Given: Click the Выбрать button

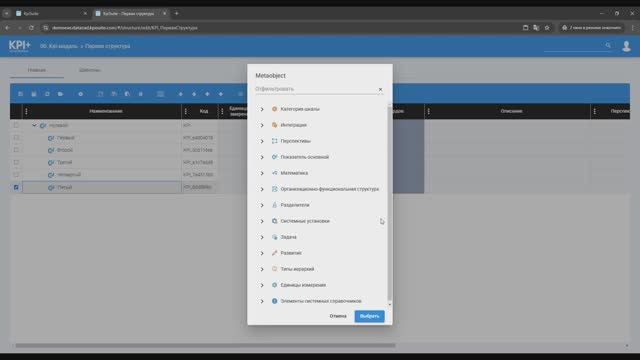Looking at the screenshot, I should (x=369, y=316).
